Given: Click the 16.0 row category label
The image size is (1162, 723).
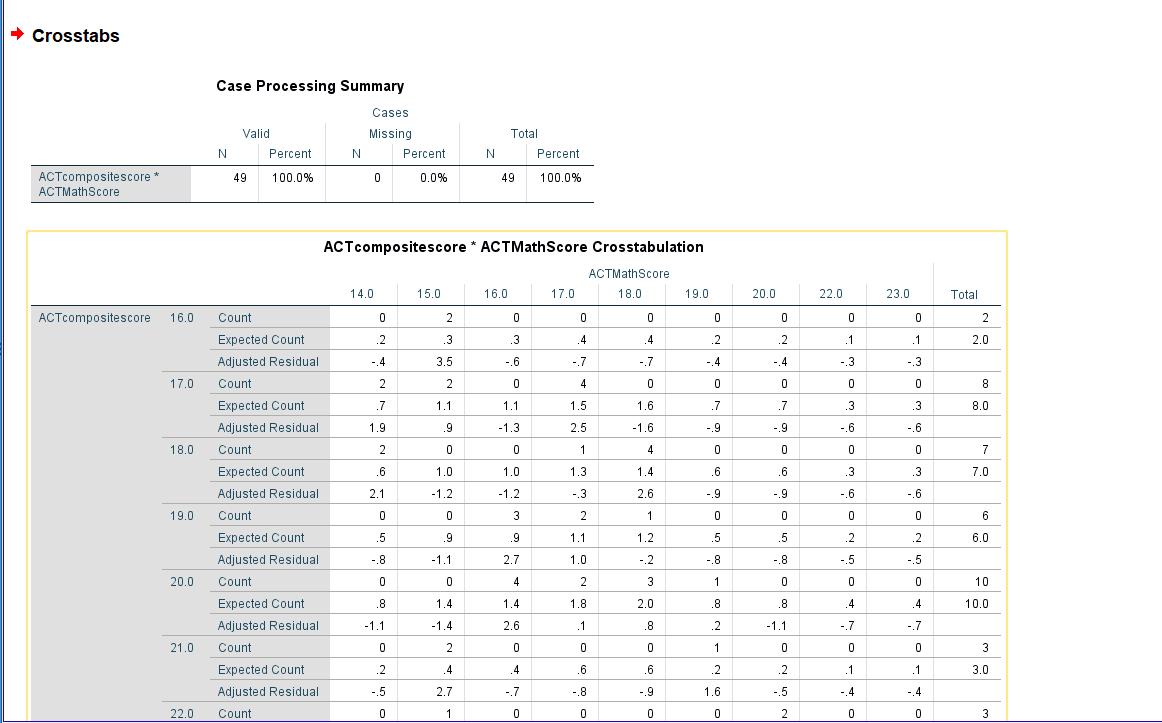Looking at the screenshot, I should click(182, 318).
